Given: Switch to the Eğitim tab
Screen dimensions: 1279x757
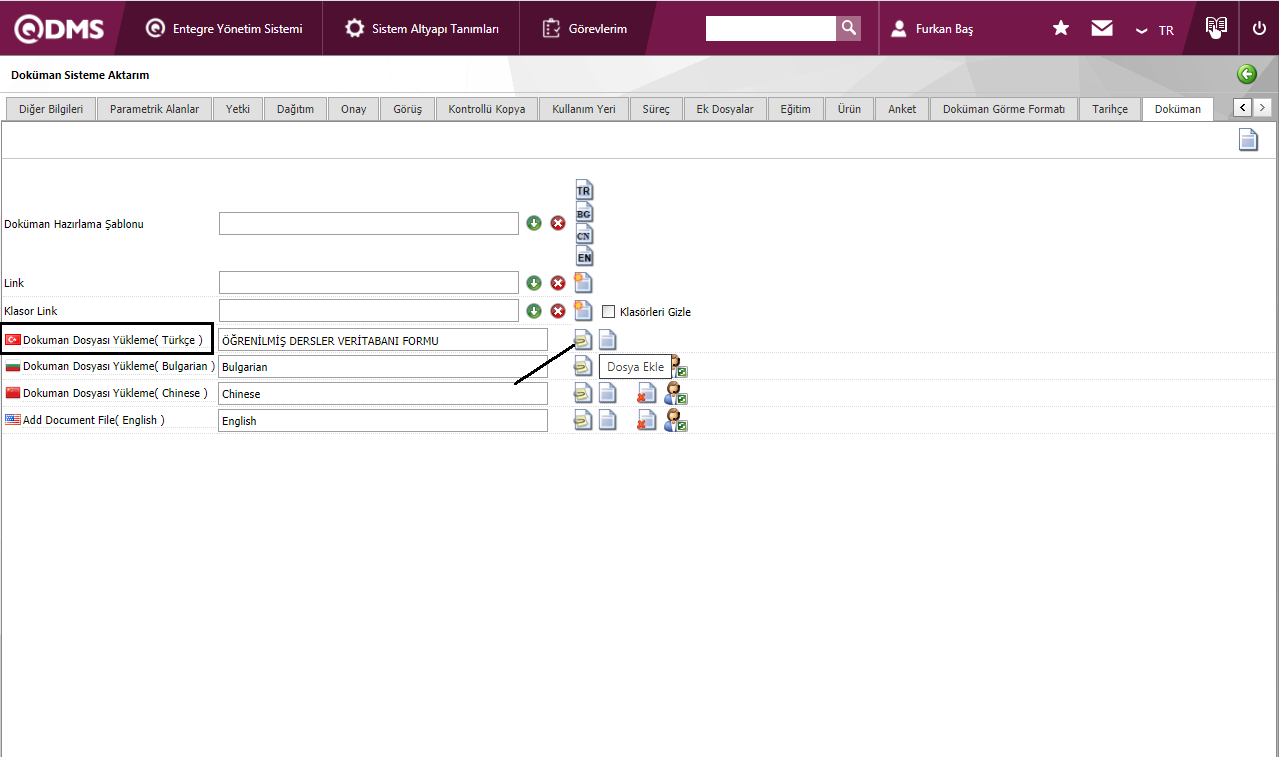Looking at the screenshot, I should 796,109.
